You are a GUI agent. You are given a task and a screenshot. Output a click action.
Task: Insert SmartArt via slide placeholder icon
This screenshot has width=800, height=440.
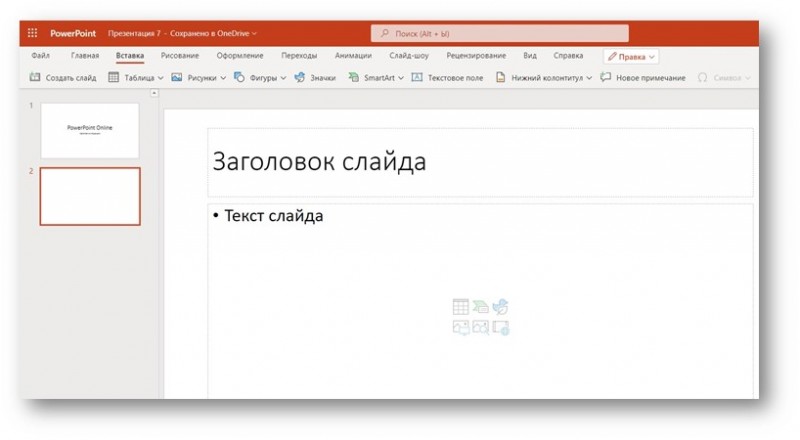coord(481,307)
